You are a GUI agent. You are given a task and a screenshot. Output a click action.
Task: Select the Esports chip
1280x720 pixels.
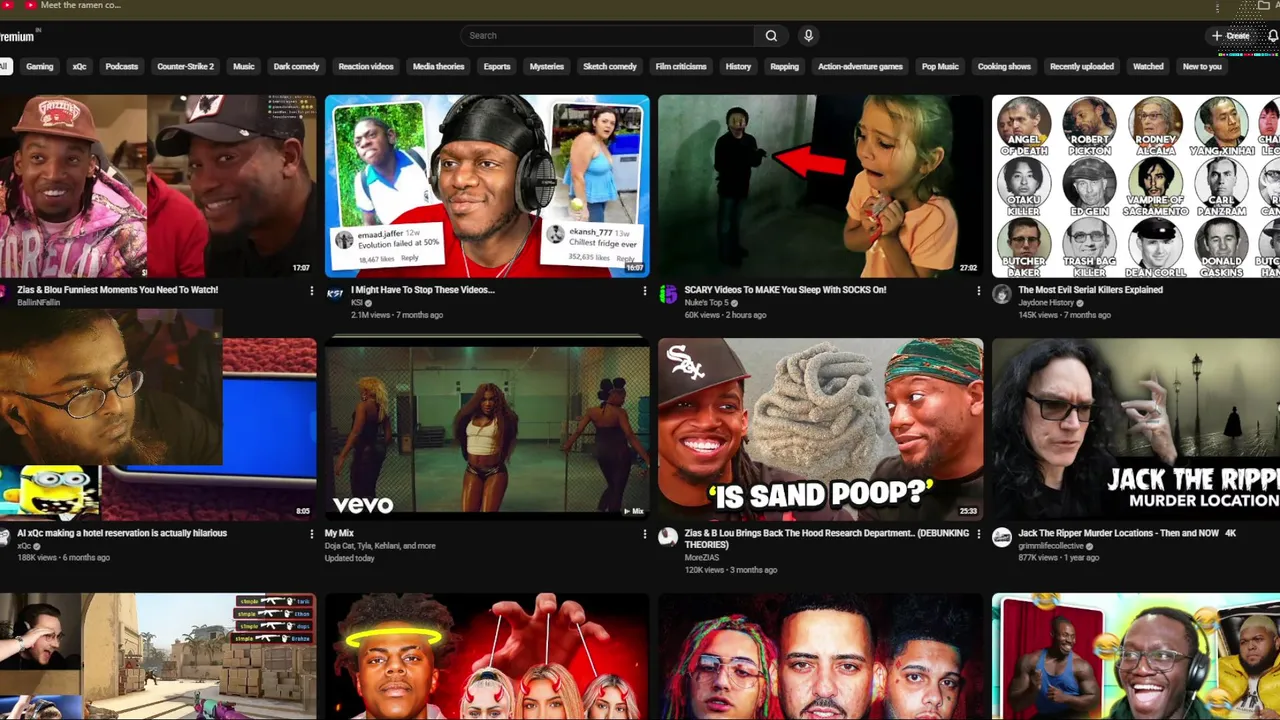coord(497,67)
